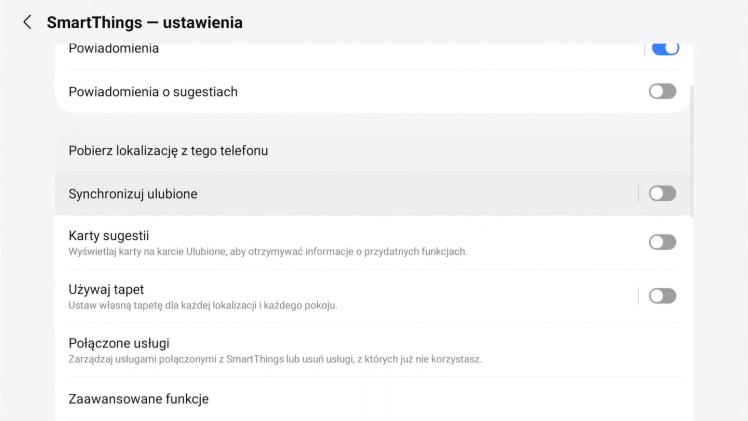Turn off the Powiadomienia switch
Viewport: 748px width, 421px height.
(x=664, y=48)
